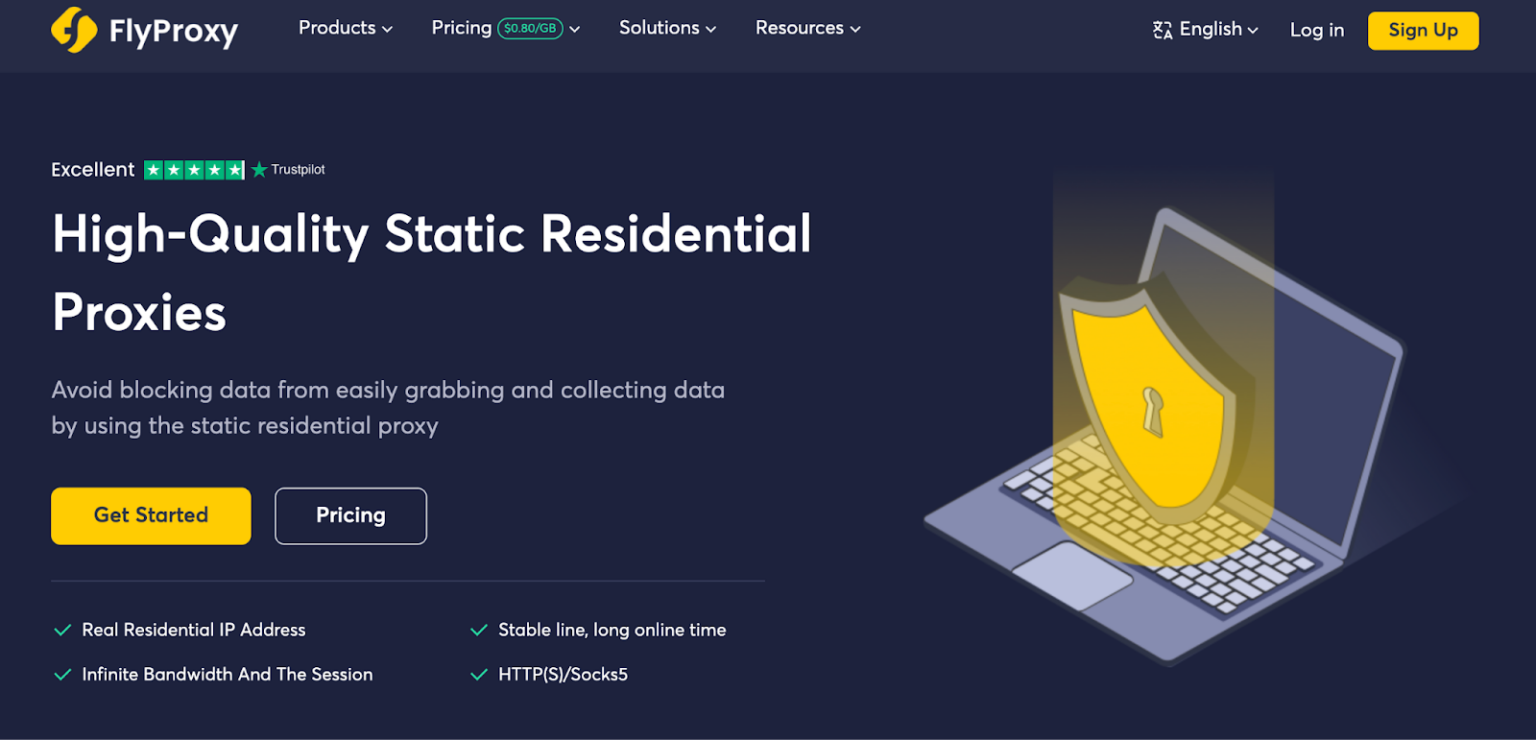Click the Get Started button

tap(150, 516)
